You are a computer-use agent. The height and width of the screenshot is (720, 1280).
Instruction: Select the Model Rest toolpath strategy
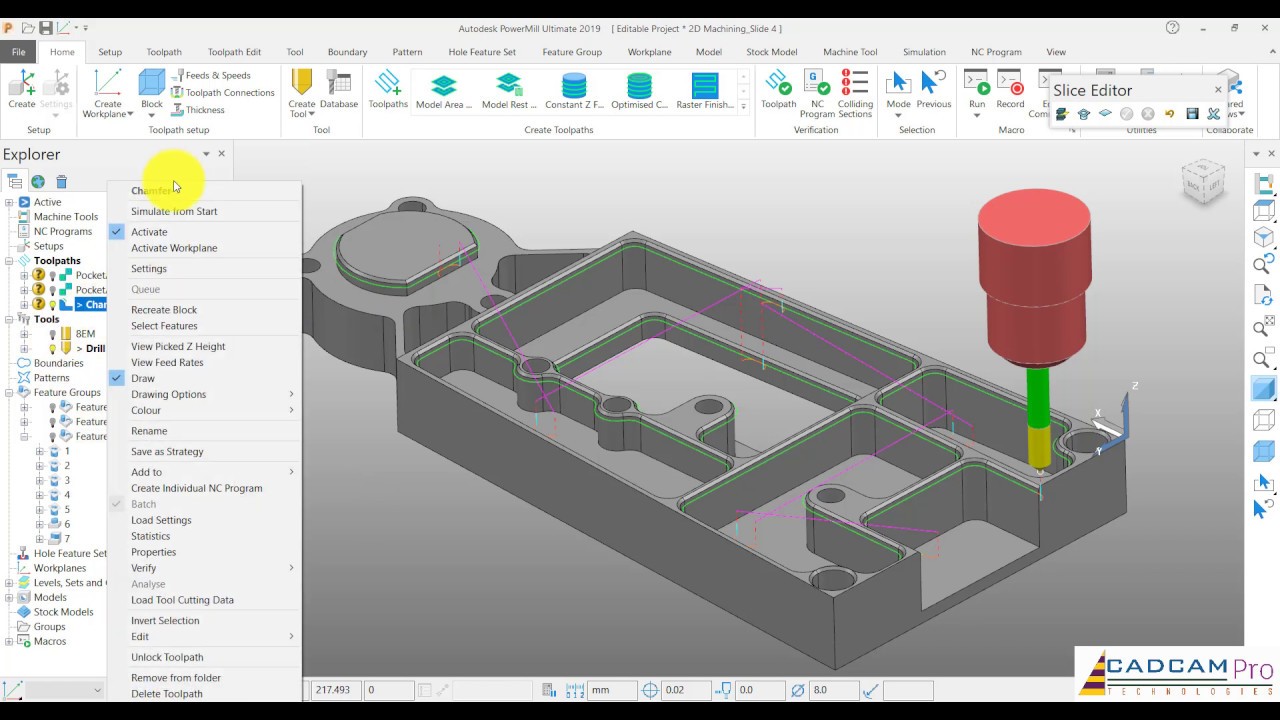509,90
